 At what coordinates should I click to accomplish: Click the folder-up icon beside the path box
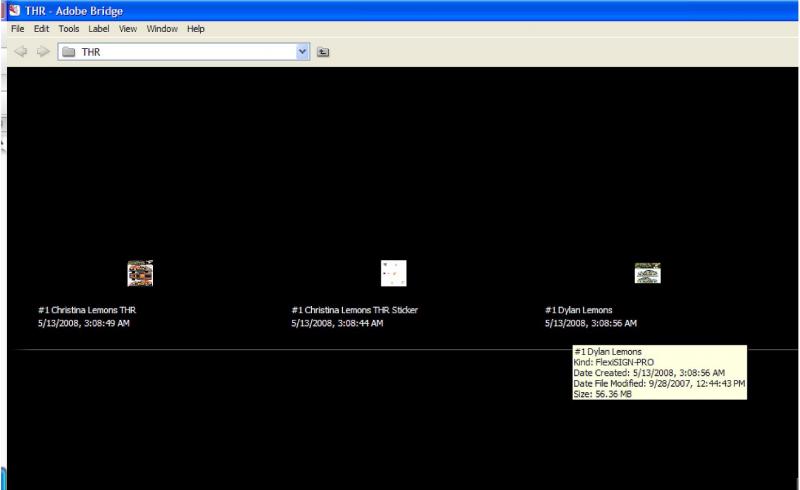[323, 52]
